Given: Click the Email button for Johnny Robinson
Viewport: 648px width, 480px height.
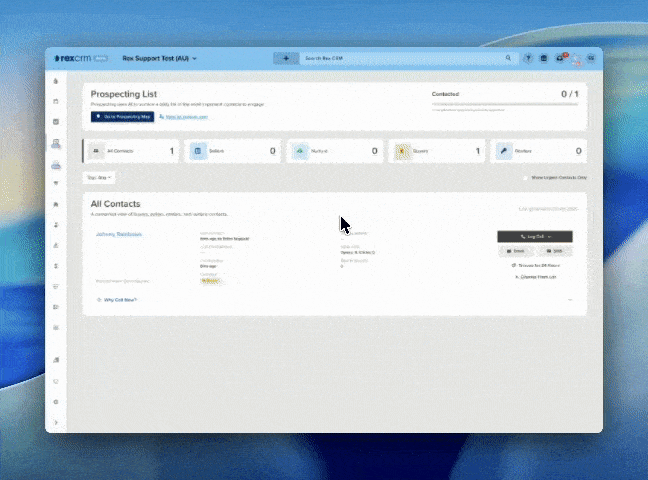Looking at the screenshot, I should click(x=516, y=251).
